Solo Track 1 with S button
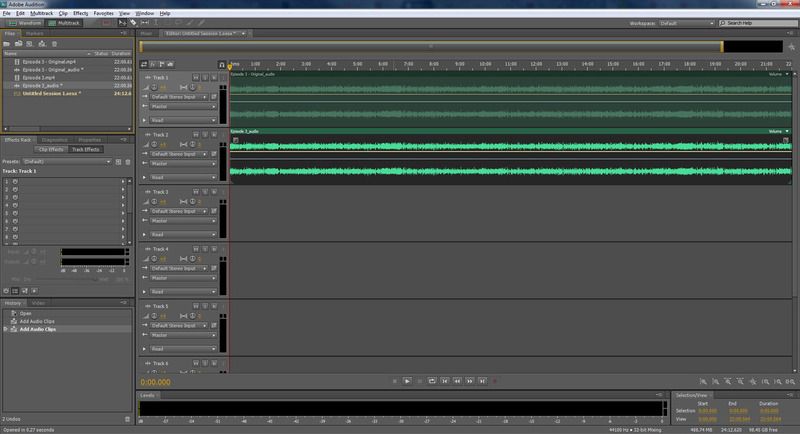Viewport: 800px width, 434px height. [205, 78]
